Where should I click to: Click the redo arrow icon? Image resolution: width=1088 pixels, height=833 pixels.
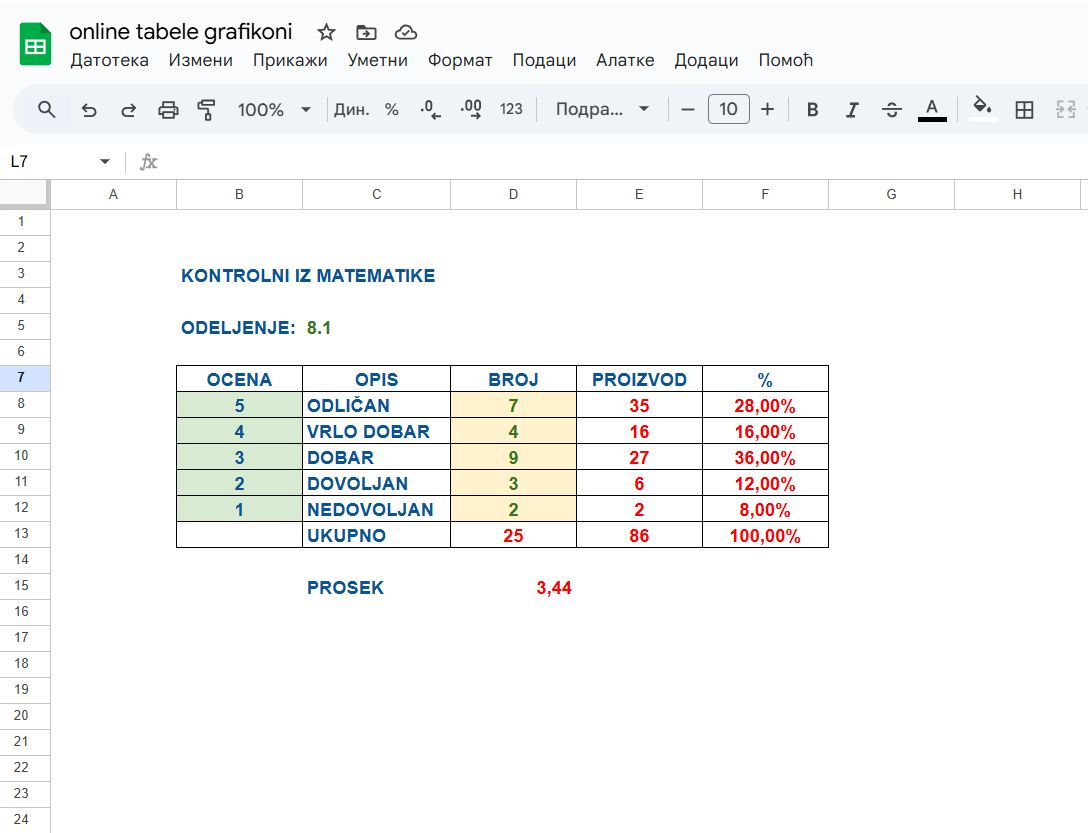point(128,109)
